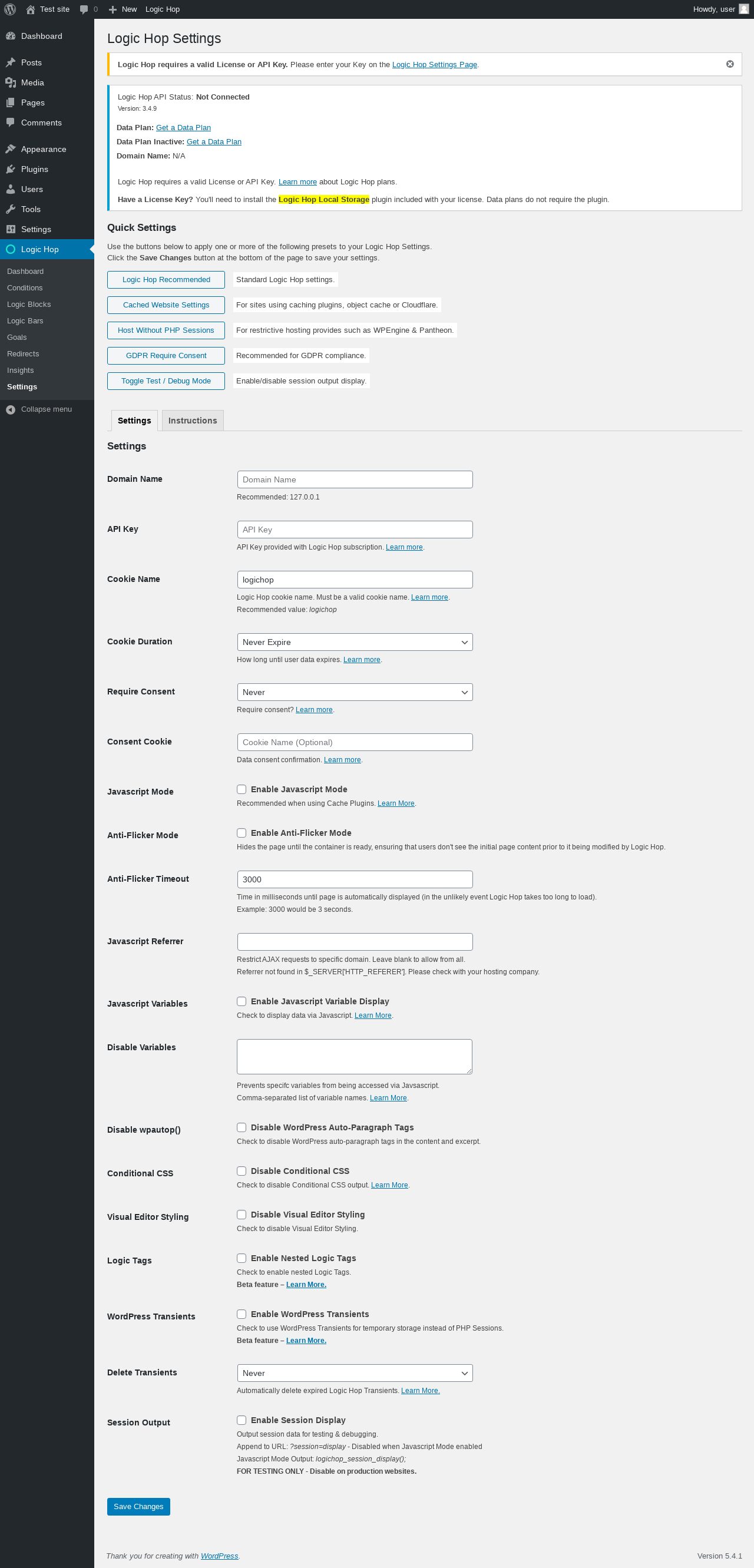Image resolution: width=754 pixels, height=1568 pixels.
Task: Enable Javascript Mode checkbox
Action: [242, 789]
